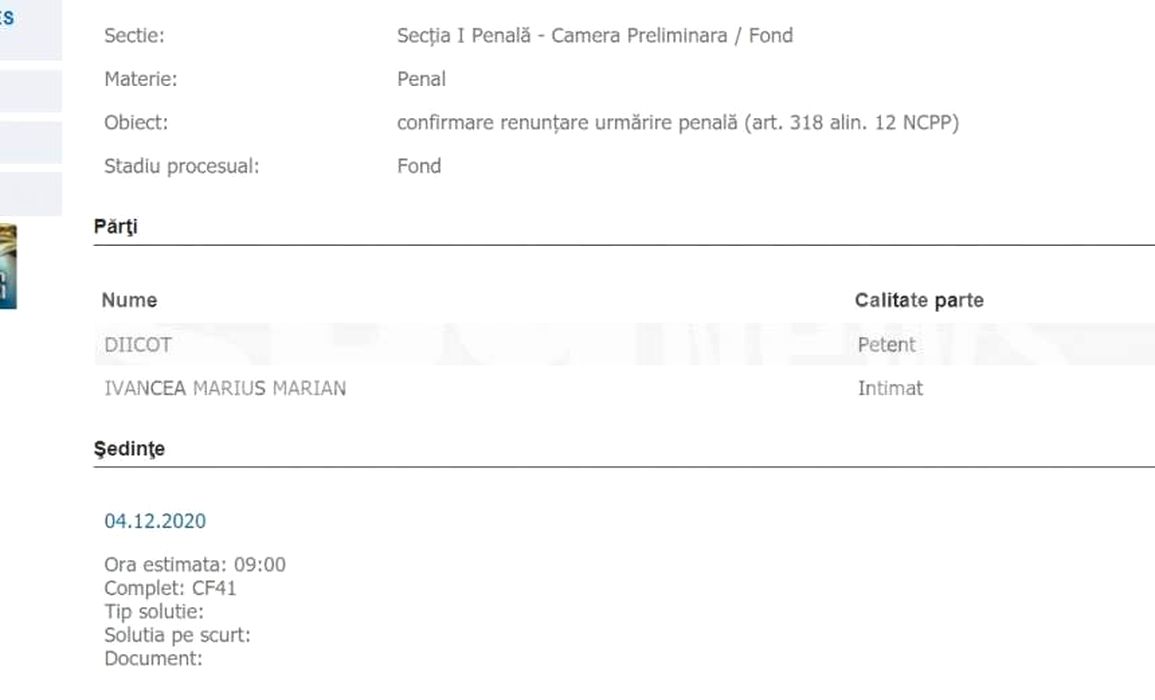The width and height of the screenshot is (1155, 700).
Task: Click the 'Petent' party role cell
Action: pos(886,345)
